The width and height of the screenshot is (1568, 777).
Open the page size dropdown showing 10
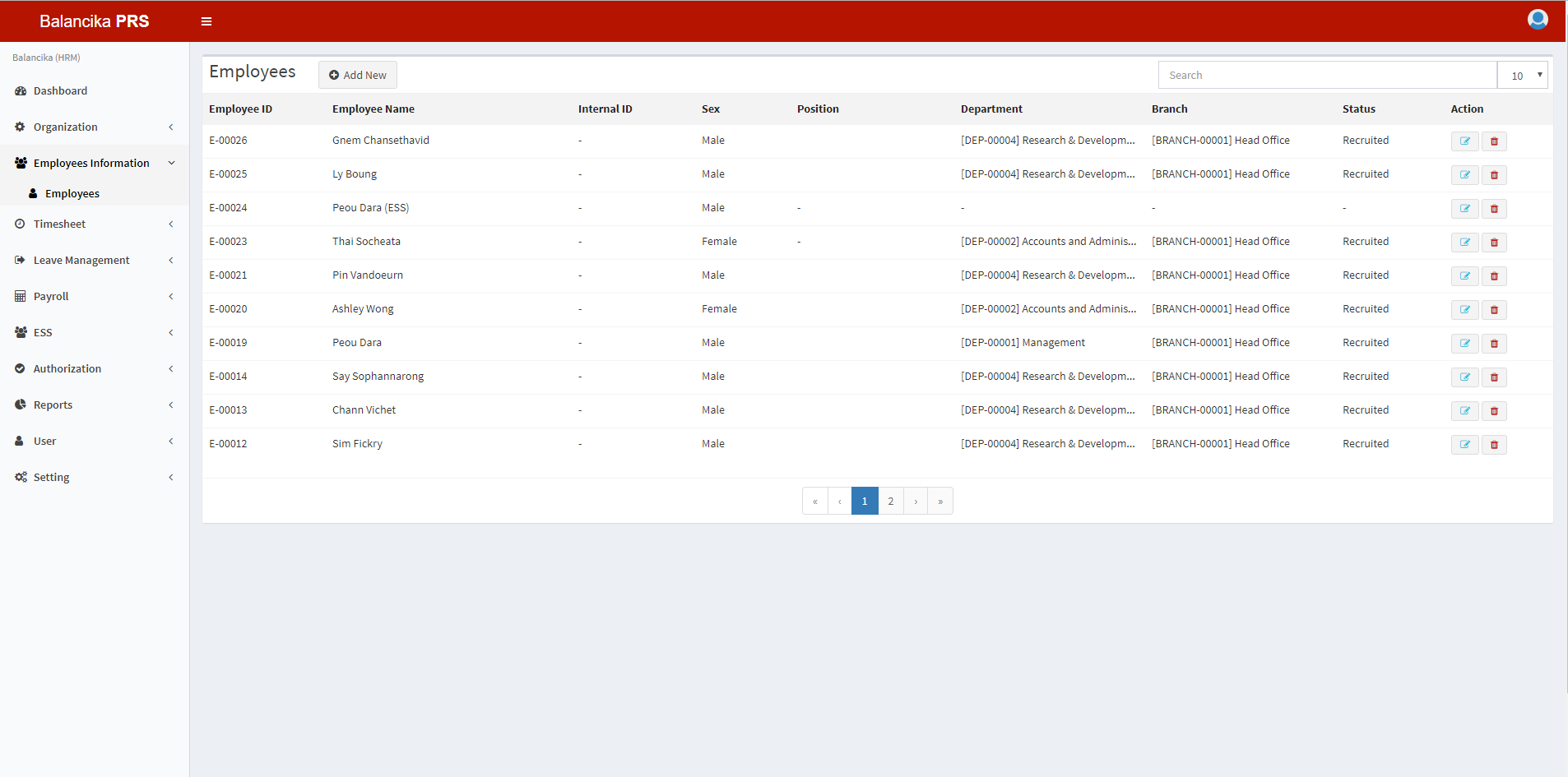pos(1523,75)
